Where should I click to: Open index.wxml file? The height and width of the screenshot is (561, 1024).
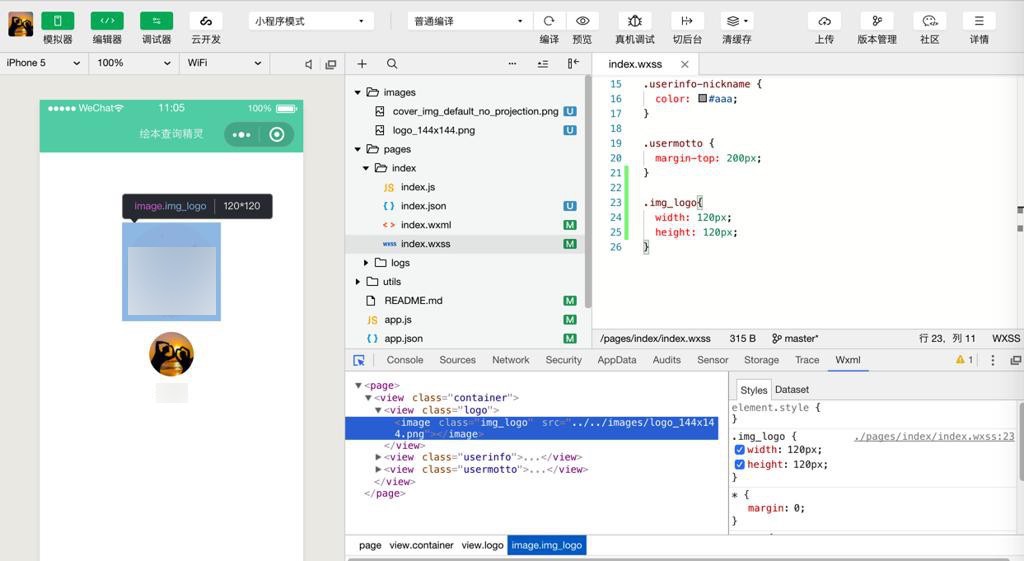[426, 225]
